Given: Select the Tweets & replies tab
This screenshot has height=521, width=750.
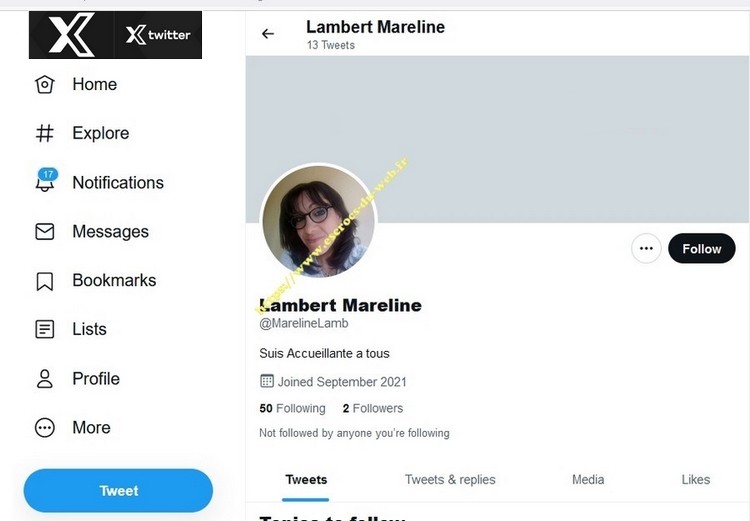Looking at the screenshot, I should coord(450,480).
